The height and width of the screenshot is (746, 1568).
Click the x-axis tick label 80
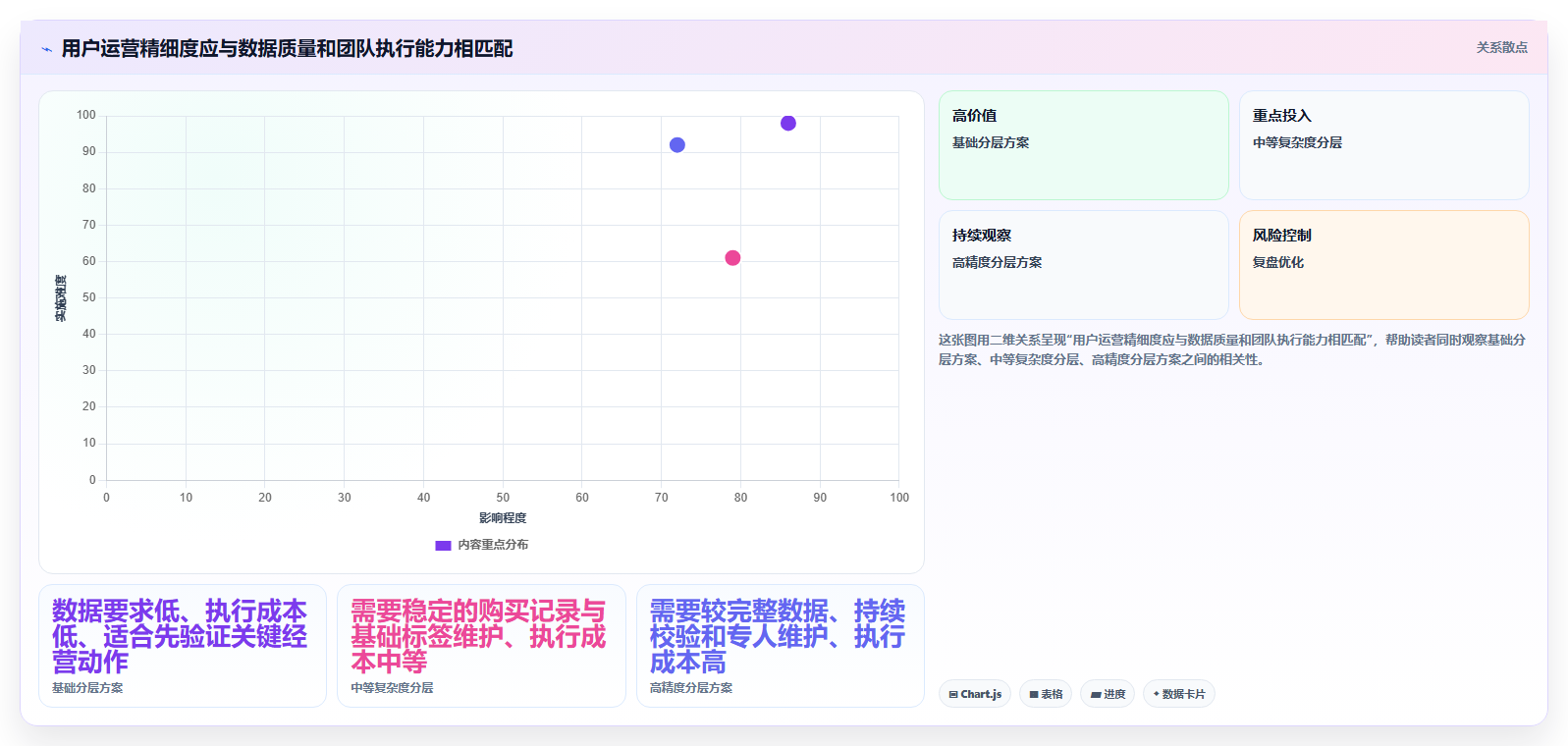pyautogui.click(x=740, y=498)
